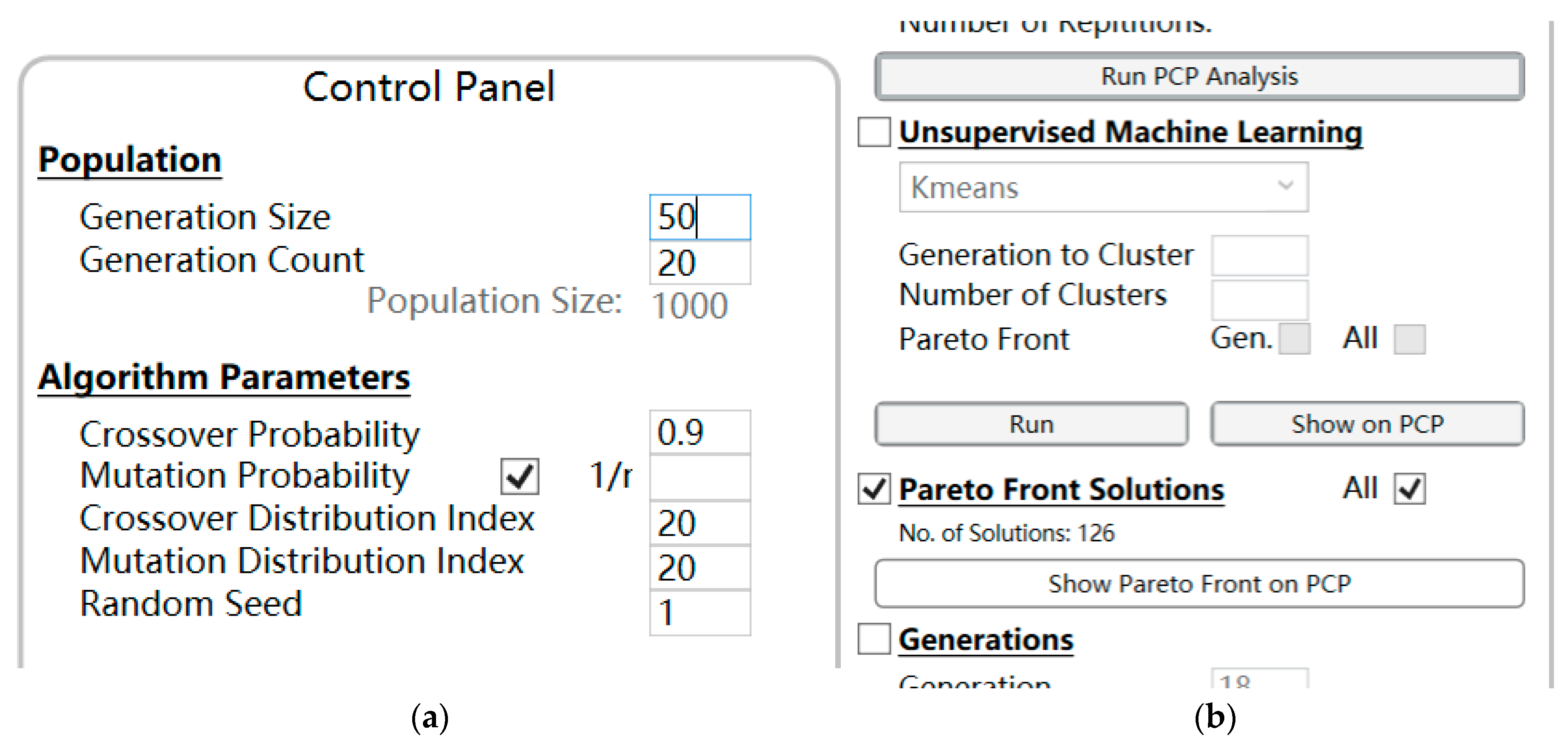Viewport: 1568px width, 747px height.
Task: Click the Crossover Probability input field
Action: point(700,432)
